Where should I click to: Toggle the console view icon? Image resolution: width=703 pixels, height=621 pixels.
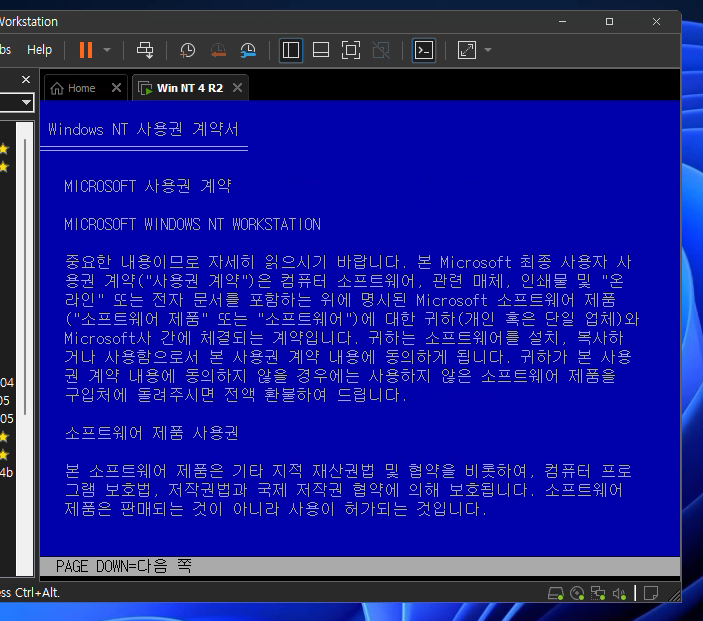[424, 50]
